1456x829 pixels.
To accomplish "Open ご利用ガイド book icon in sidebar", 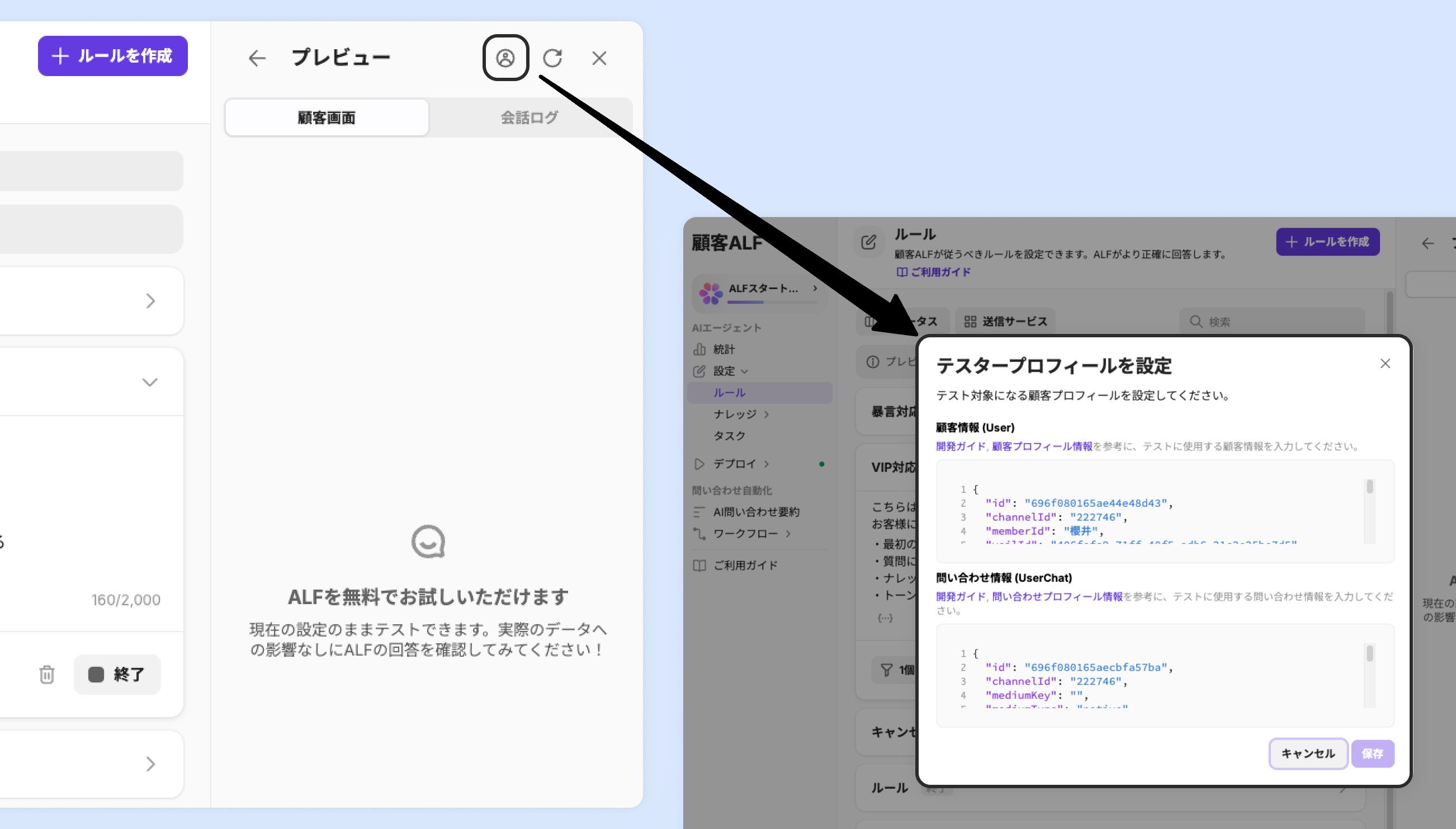I will tap(699, 565).
